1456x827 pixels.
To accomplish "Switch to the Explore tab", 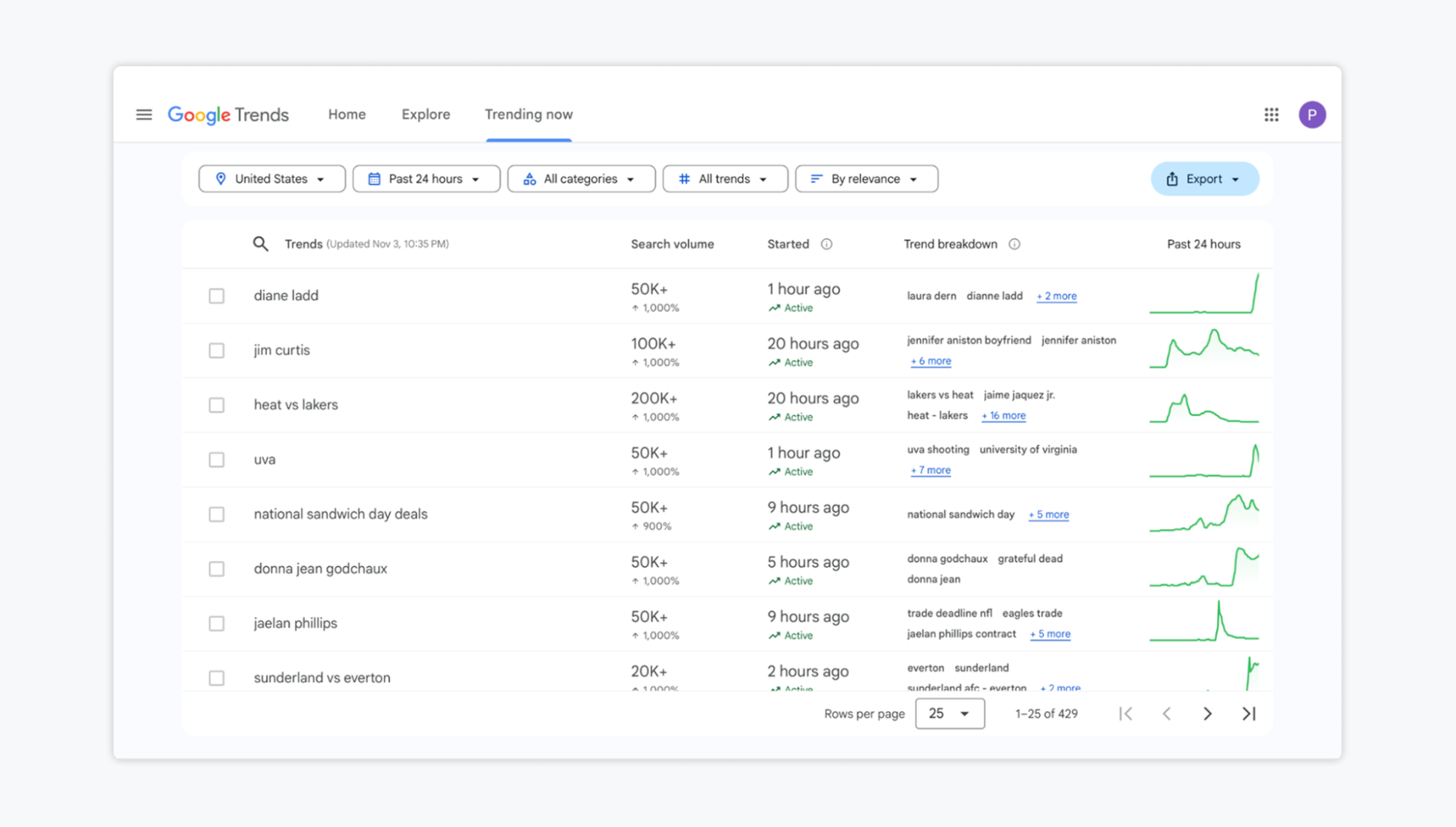I will pyautogui.click(x=425, y=114).
